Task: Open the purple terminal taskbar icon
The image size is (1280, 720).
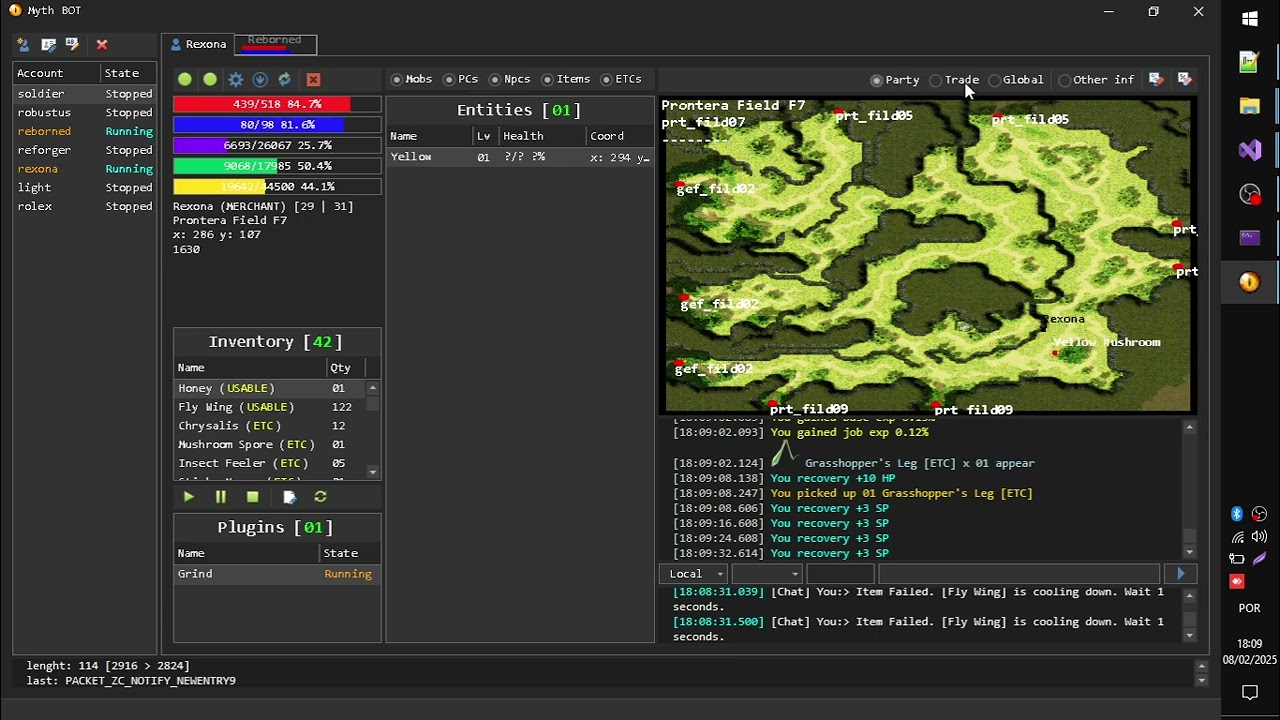Action: 1250,238
